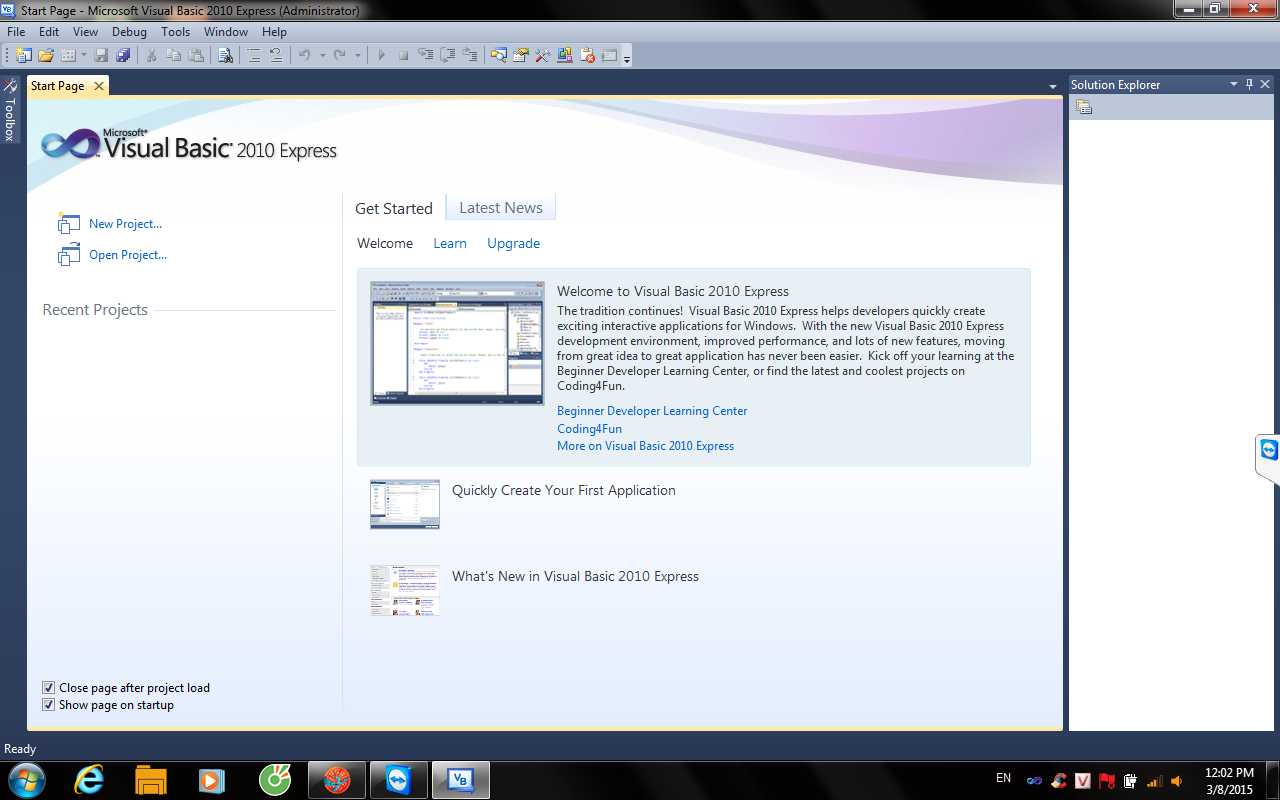Image resolution: width=1280 pixels, height=800 pixels.
Task: Open the Tools menu
Action: tap(176, 32)
